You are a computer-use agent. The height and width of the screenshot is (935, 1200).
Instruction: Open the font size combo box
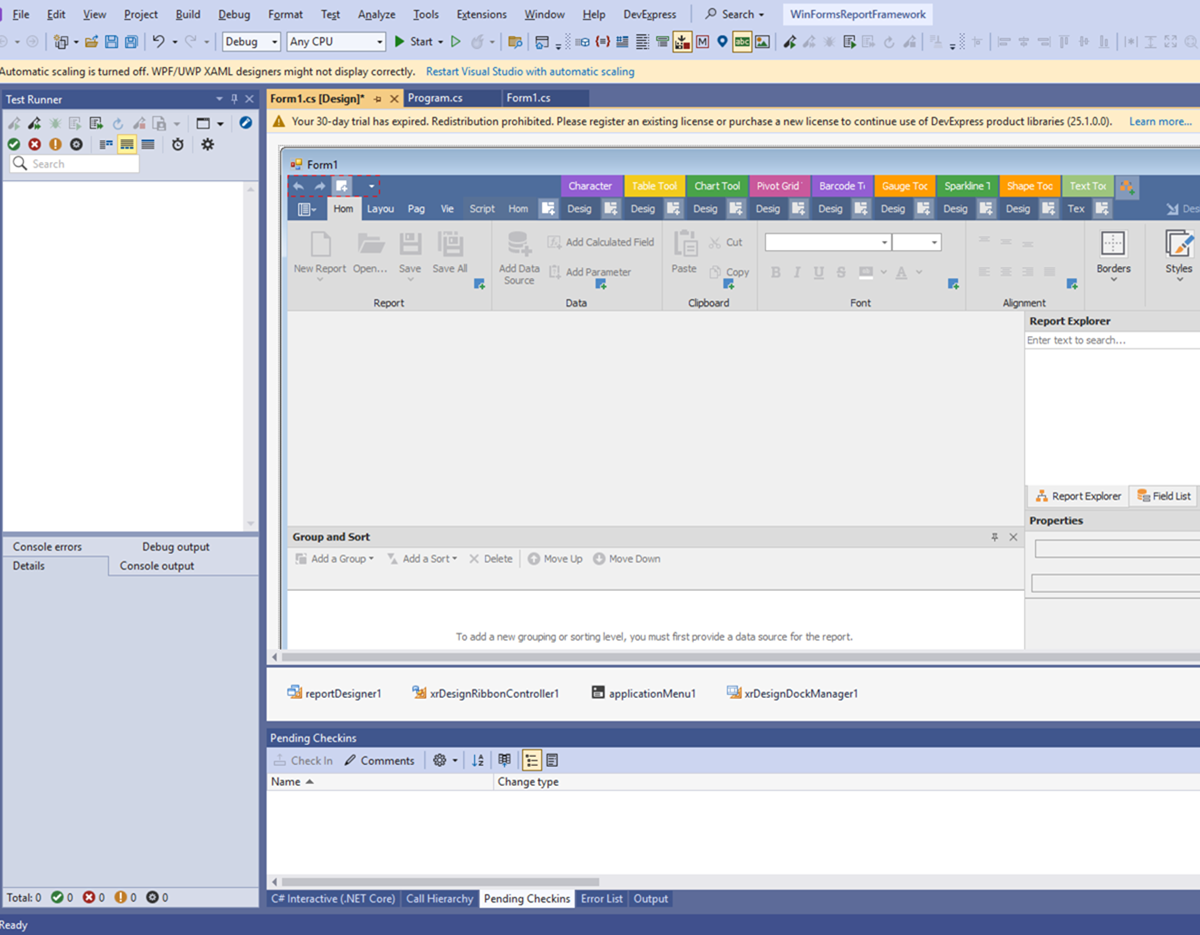[917, 242]
